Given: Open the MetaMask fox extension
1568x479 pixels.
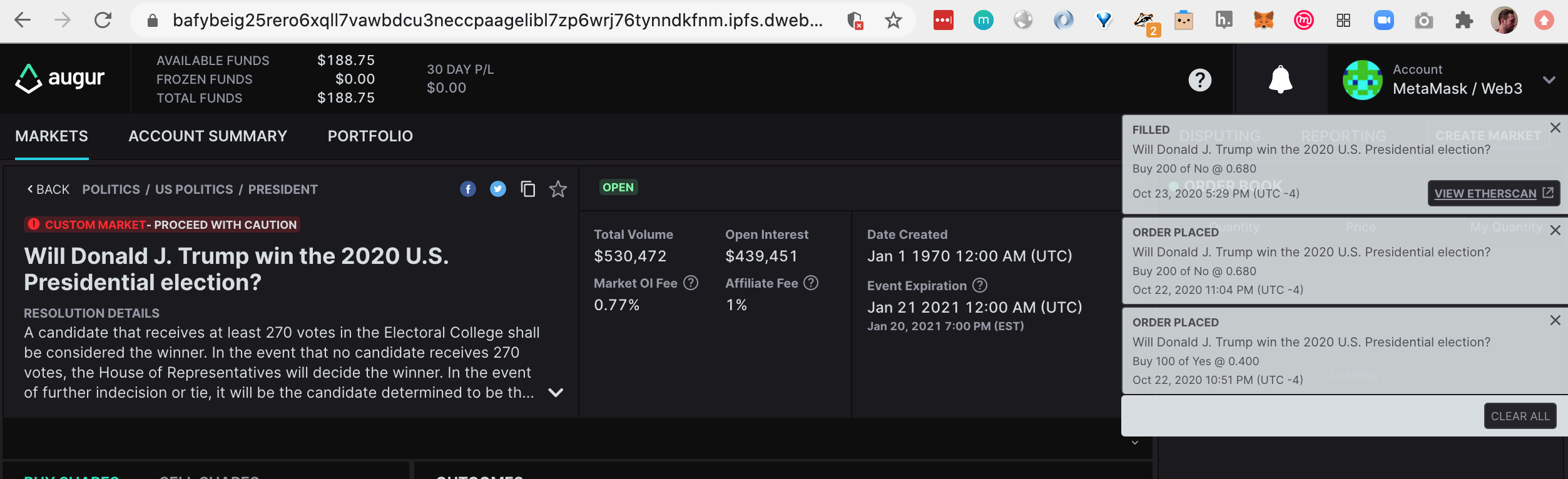Looking at the screenshot, I should click(1264, 20).
